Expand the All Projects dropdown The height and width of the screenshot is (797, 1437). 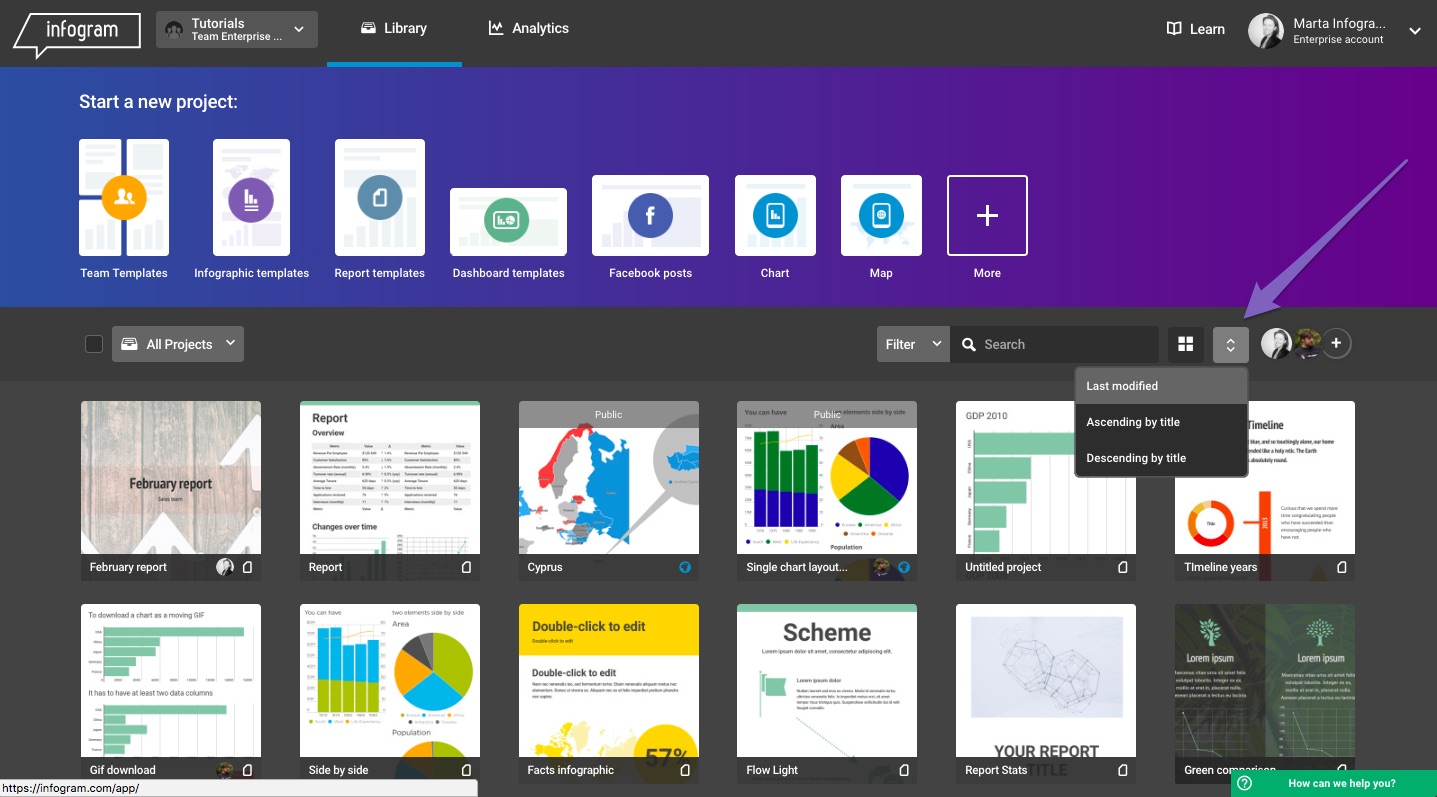tap(178, 344)
